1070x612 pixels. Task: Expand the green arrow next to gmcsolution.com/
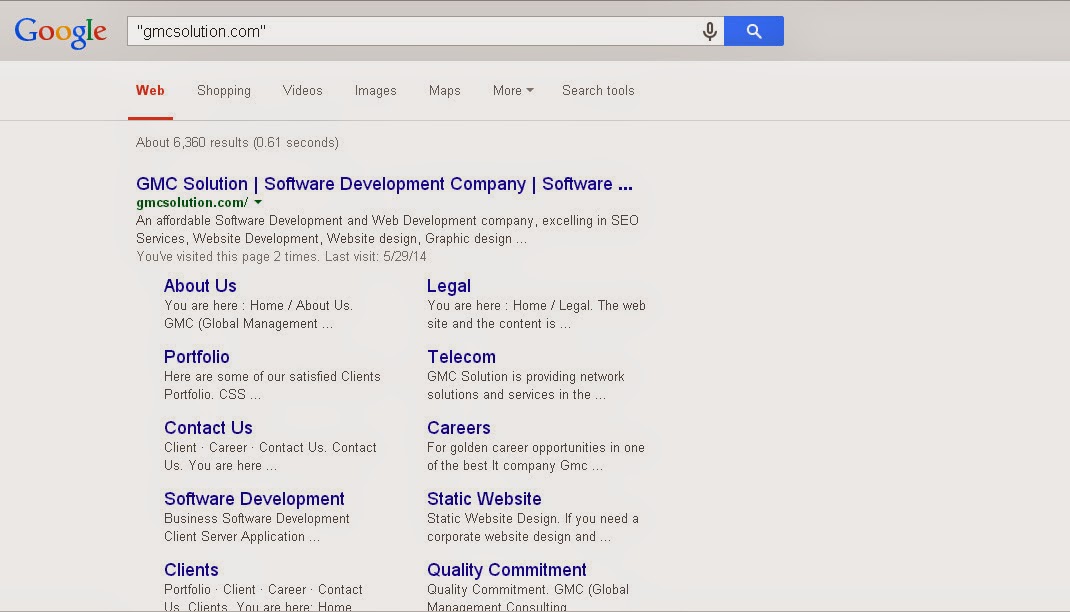(x=258, y=202)
